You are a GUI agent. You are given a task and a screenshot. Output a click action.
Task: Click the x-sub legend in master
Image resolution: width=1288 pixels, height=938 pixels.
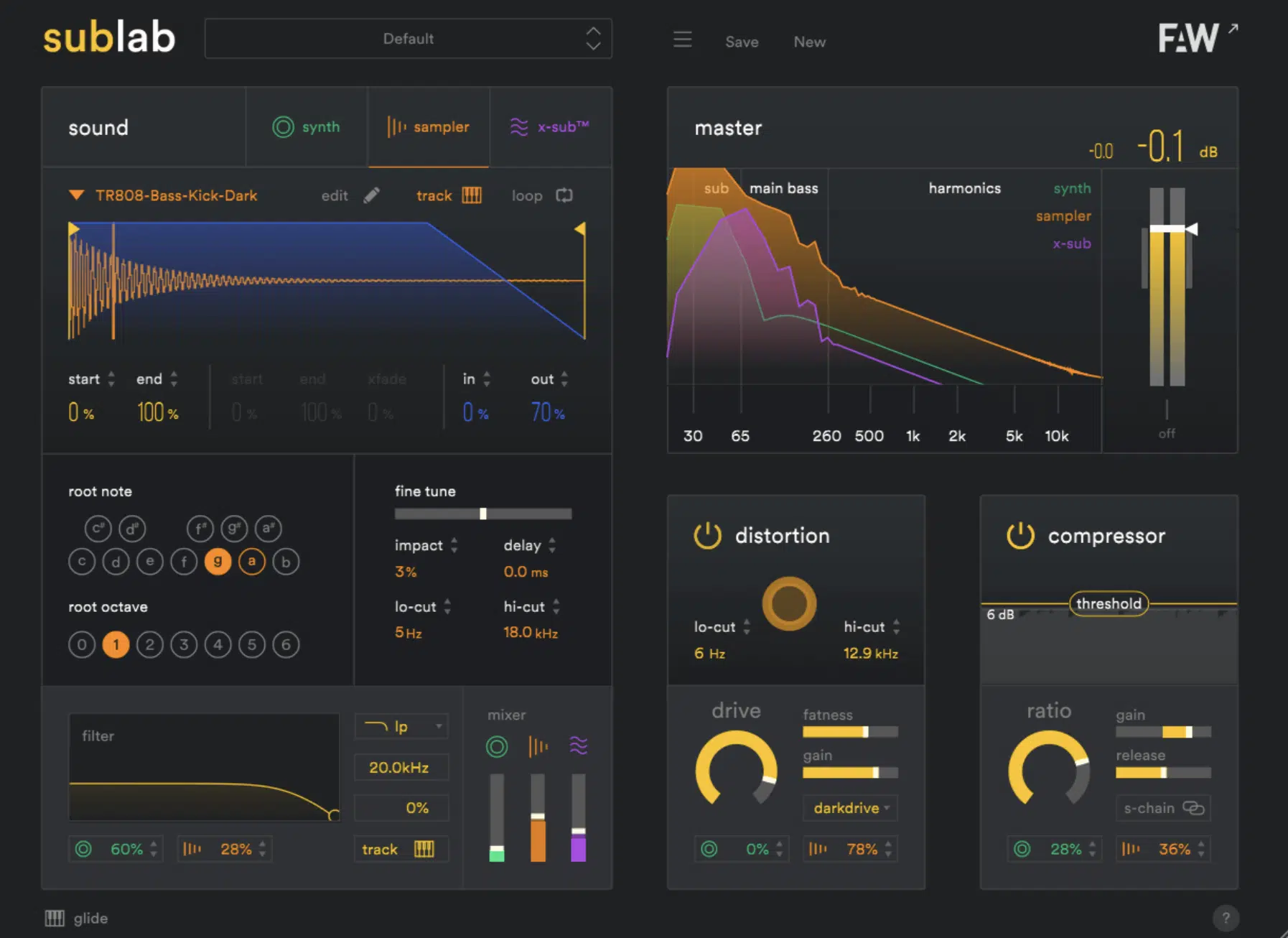[1072, 243]
